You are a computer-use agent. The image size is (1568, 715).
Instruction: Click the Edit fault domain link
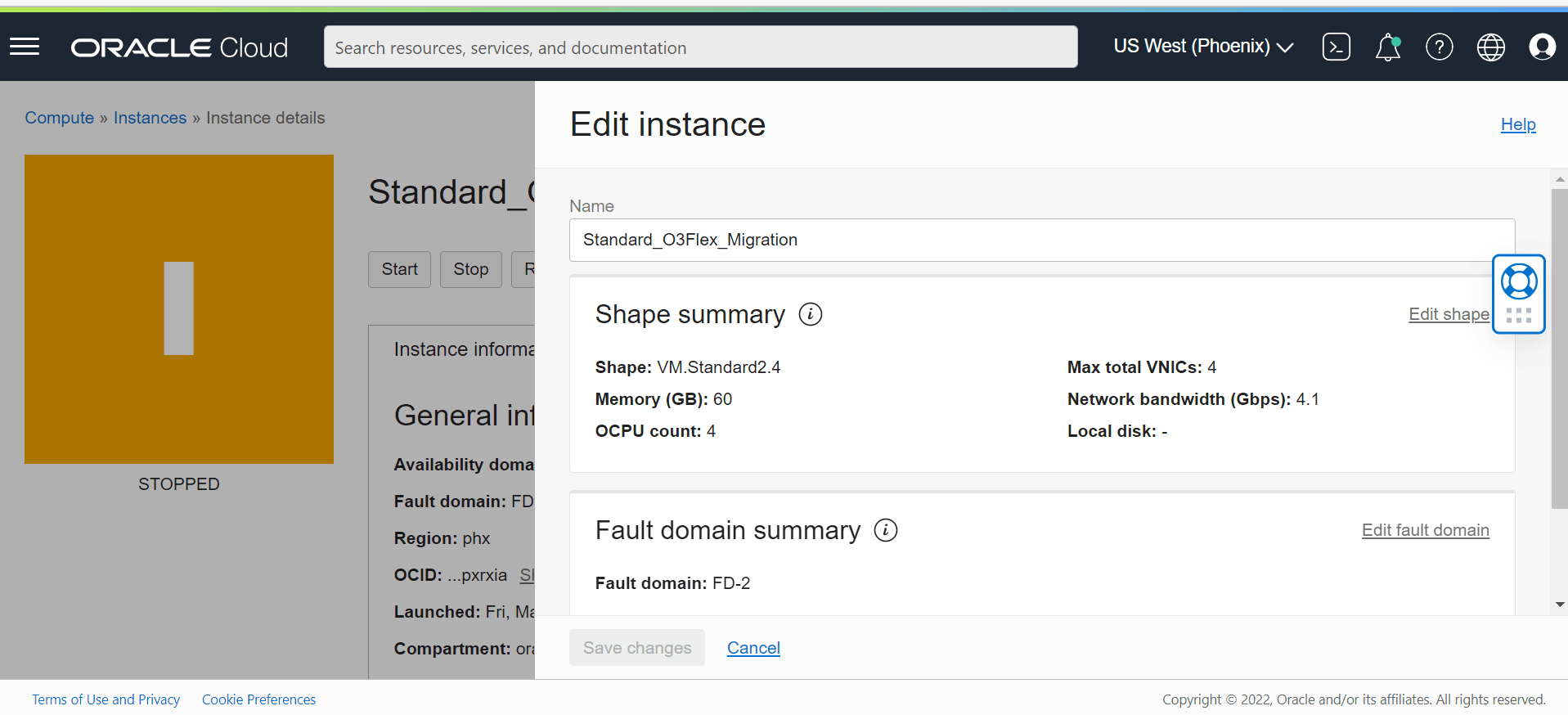click(x=1425, y=530)
